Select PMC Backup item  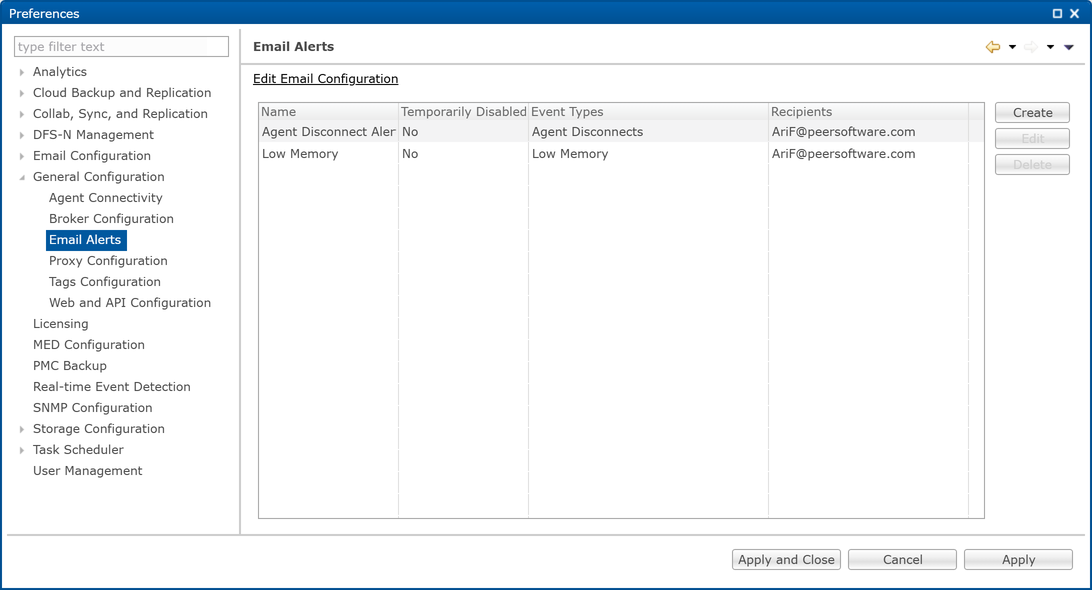coord(70,366)
